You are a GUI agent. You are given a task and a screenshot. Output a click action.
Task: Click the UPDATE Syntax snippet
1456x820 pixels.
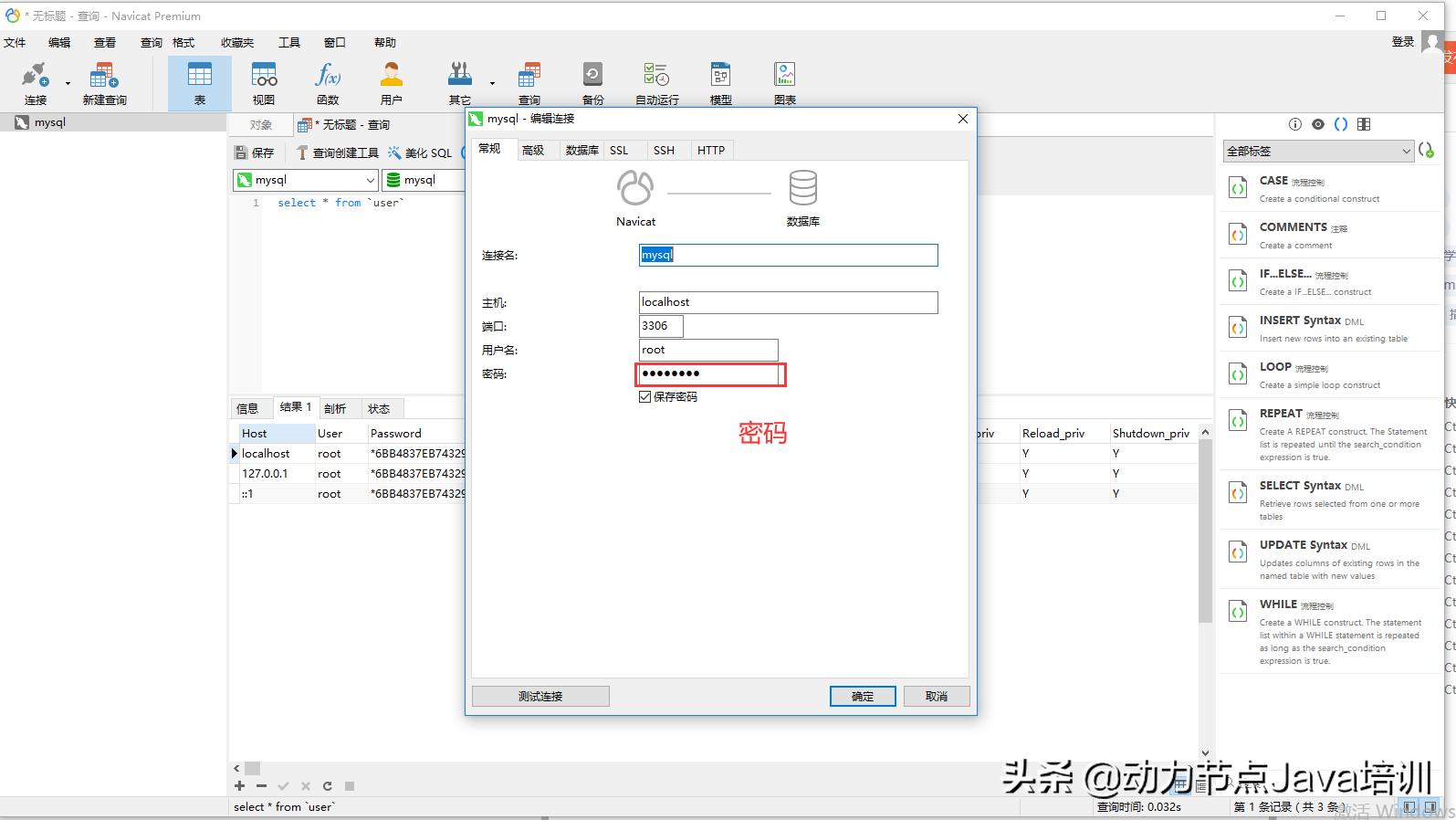point(1329,559)
